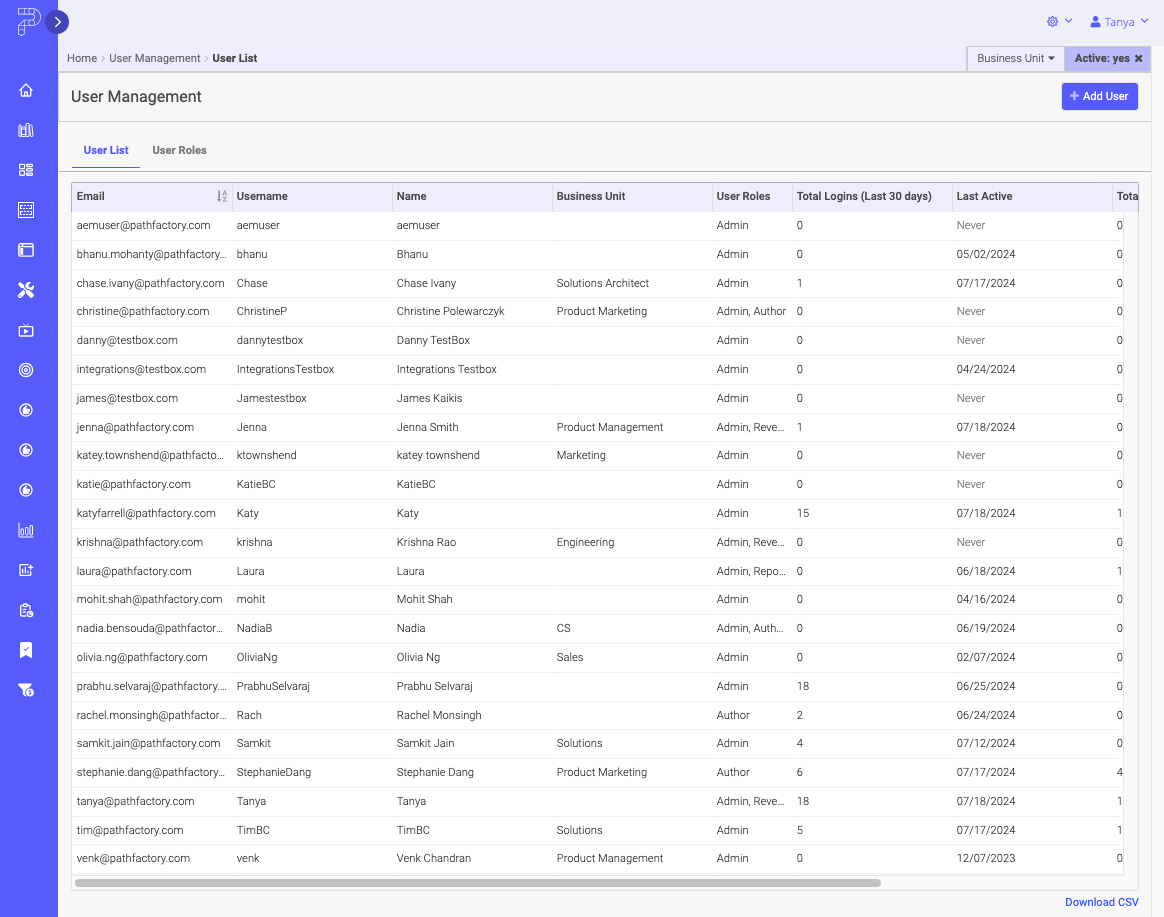The height and width of the screenshot is (917, 1164).
Task: Switch to the User List tab
Action: coord(106,150)
